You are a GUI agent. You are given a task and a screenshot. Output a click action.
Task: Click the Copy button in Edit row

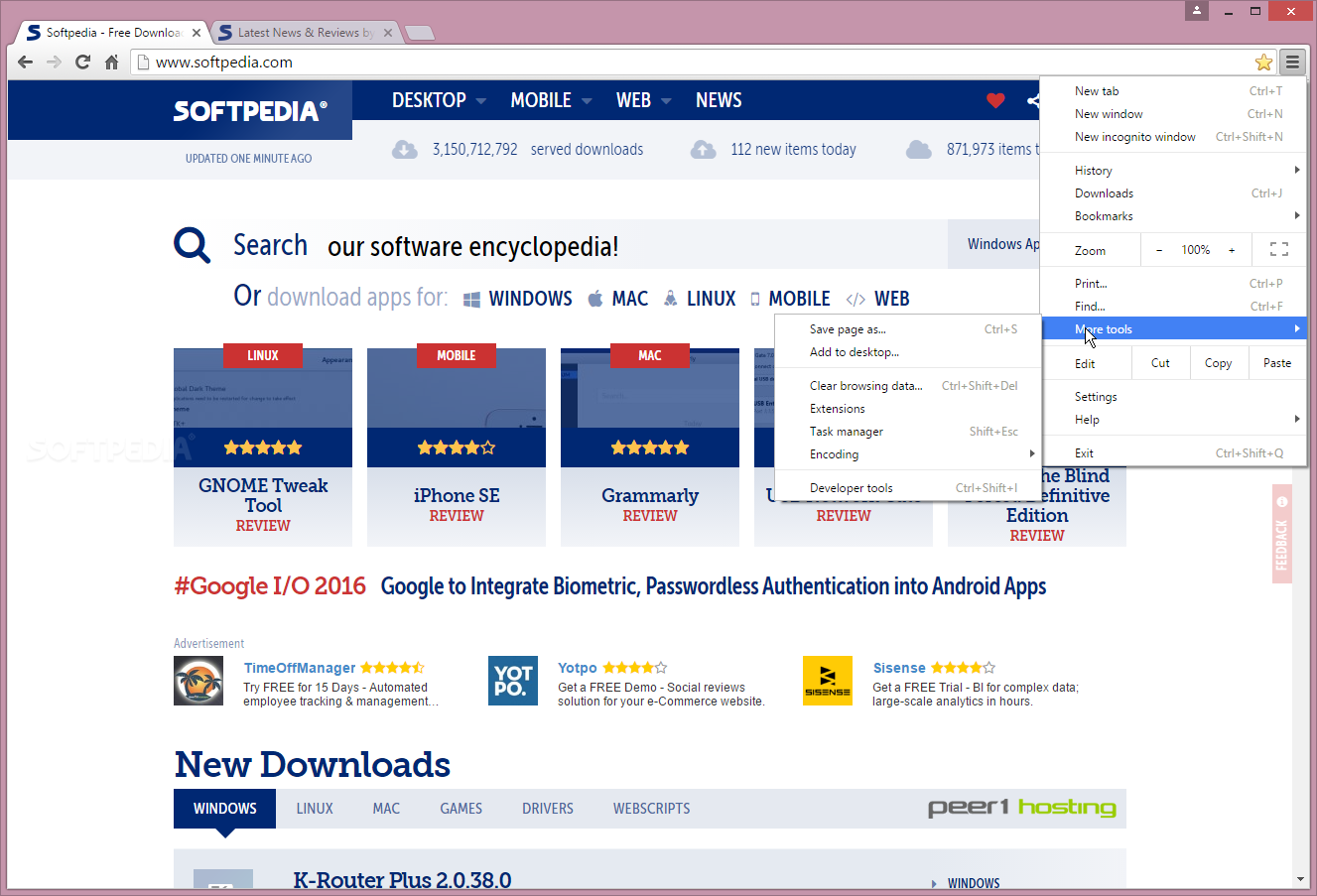1219,363
